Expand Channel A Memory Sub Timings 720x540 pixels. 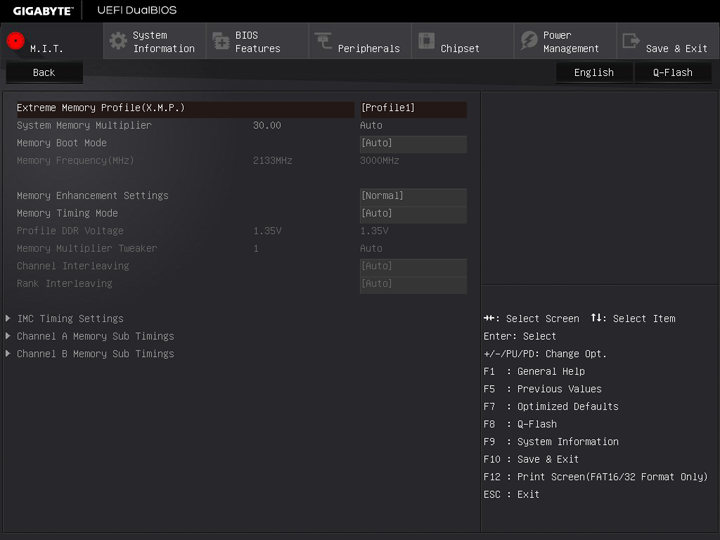pos(95,336)
